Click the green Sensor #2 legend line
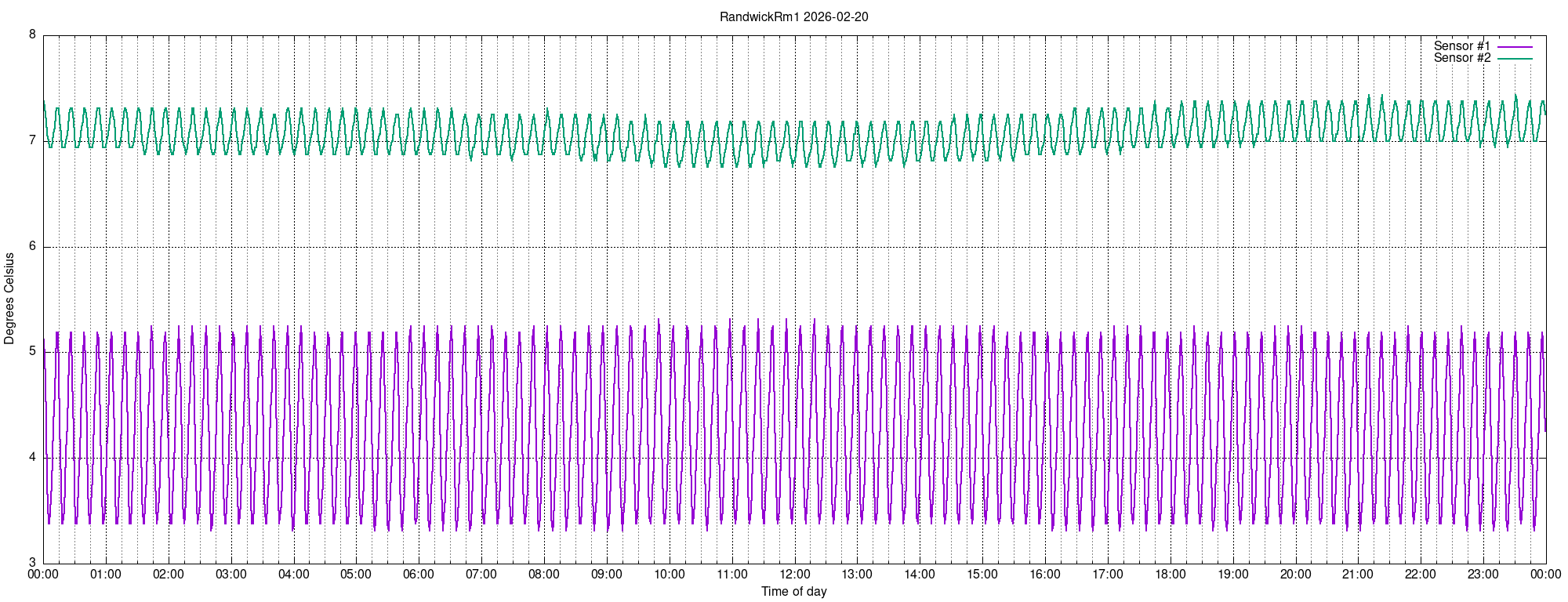The height and width of the screenshot is (602, 1568). tap(1515, 59)
